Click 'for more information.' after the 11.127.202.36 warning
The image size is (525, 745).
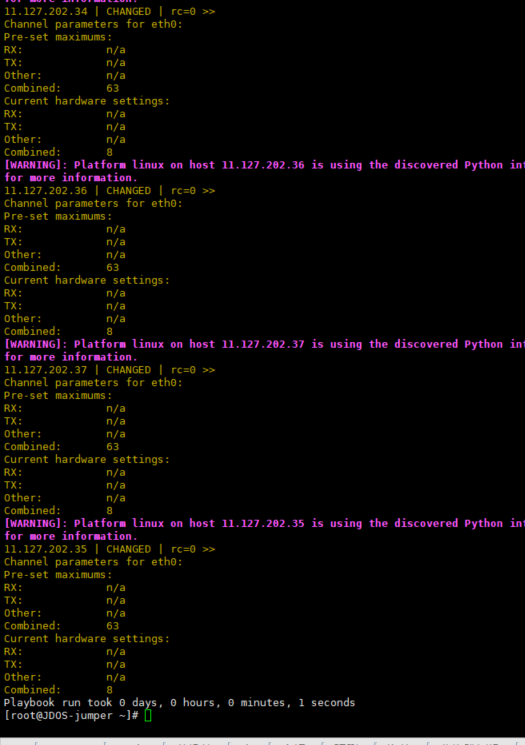(x=71, y=178)
